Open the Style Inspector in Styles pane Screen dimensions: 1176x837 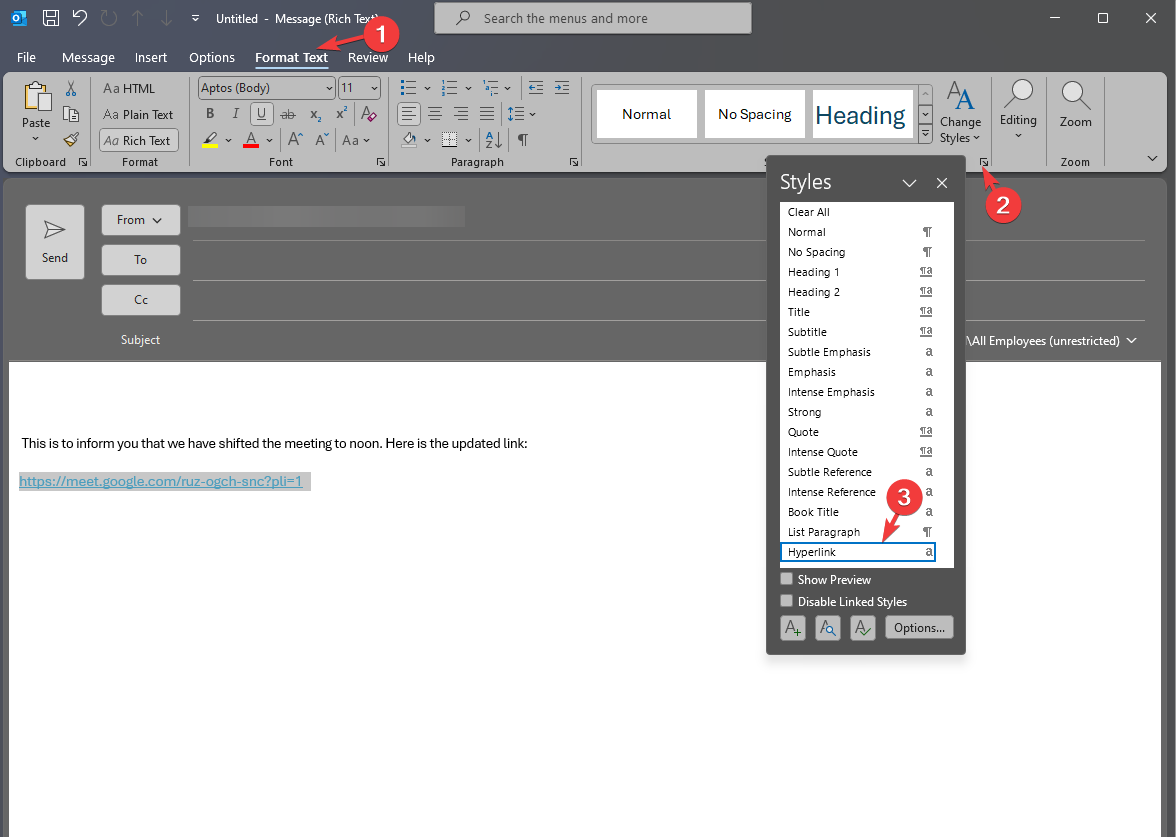point(828,628)
